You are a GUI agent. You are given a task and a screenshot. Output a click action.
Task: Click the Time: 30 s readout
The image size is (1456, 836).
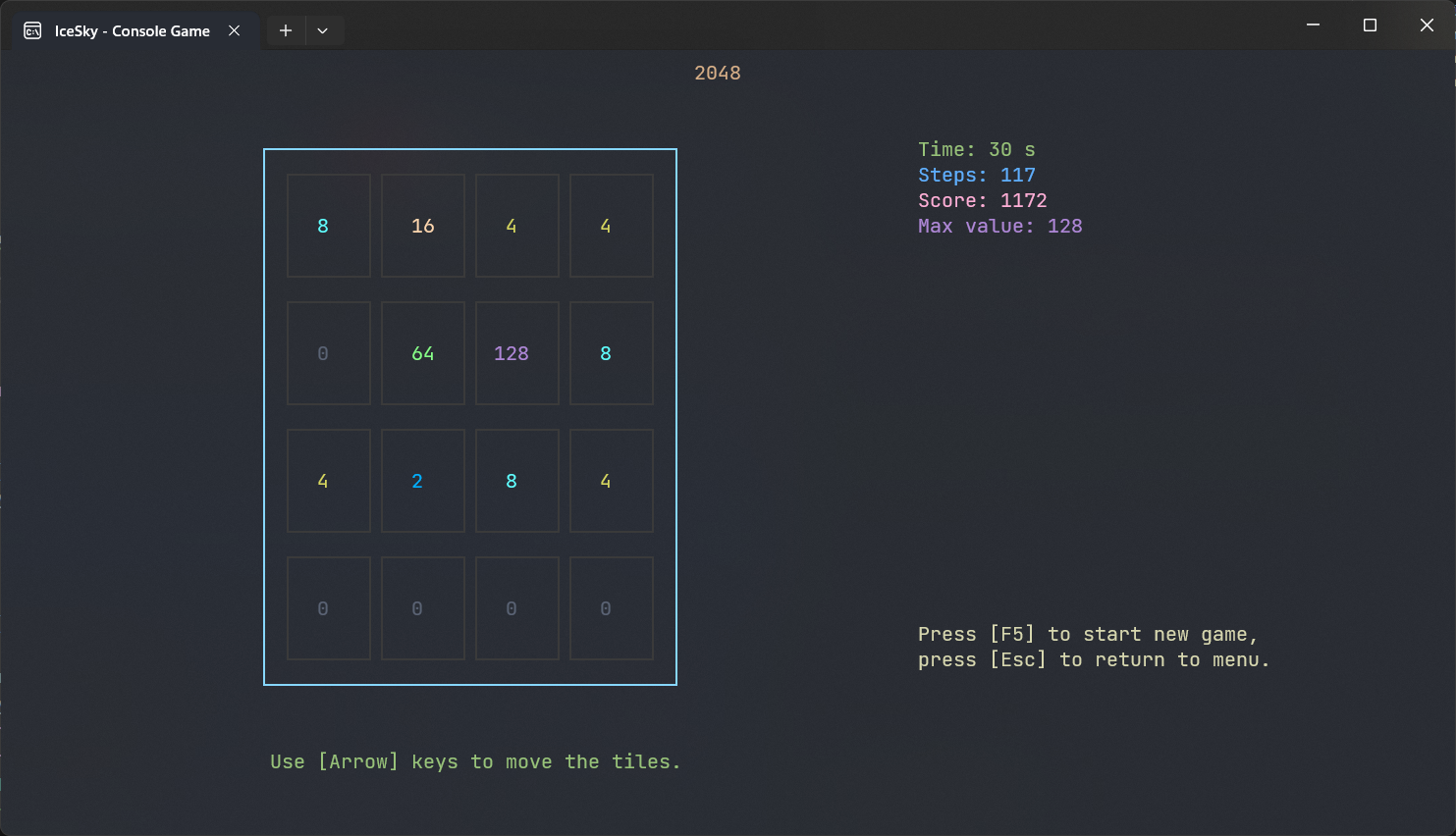[977, 149]
